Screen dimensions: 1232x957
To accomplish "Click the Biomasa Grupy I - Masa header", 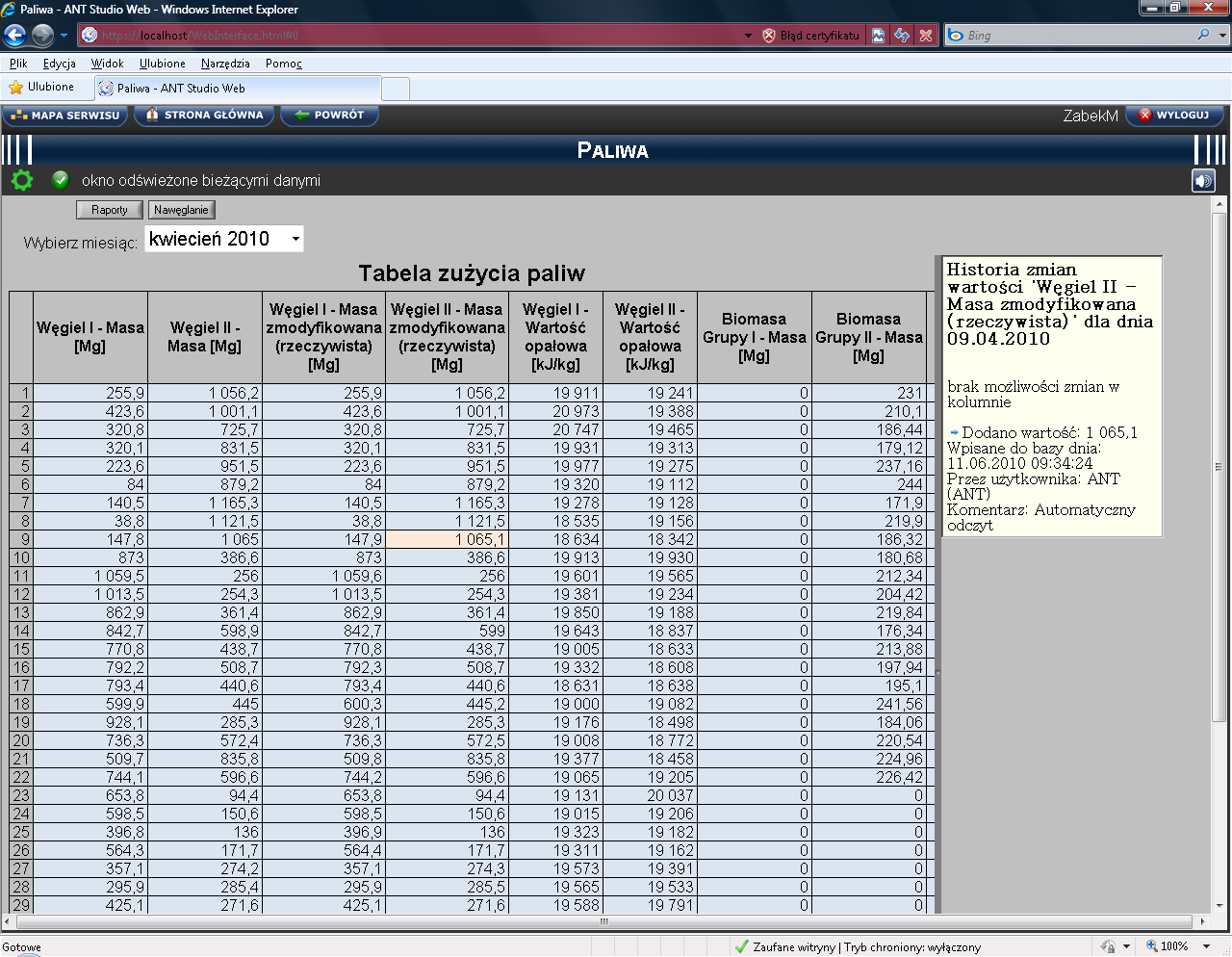I will pyautogui.click(x=755, y=337).
